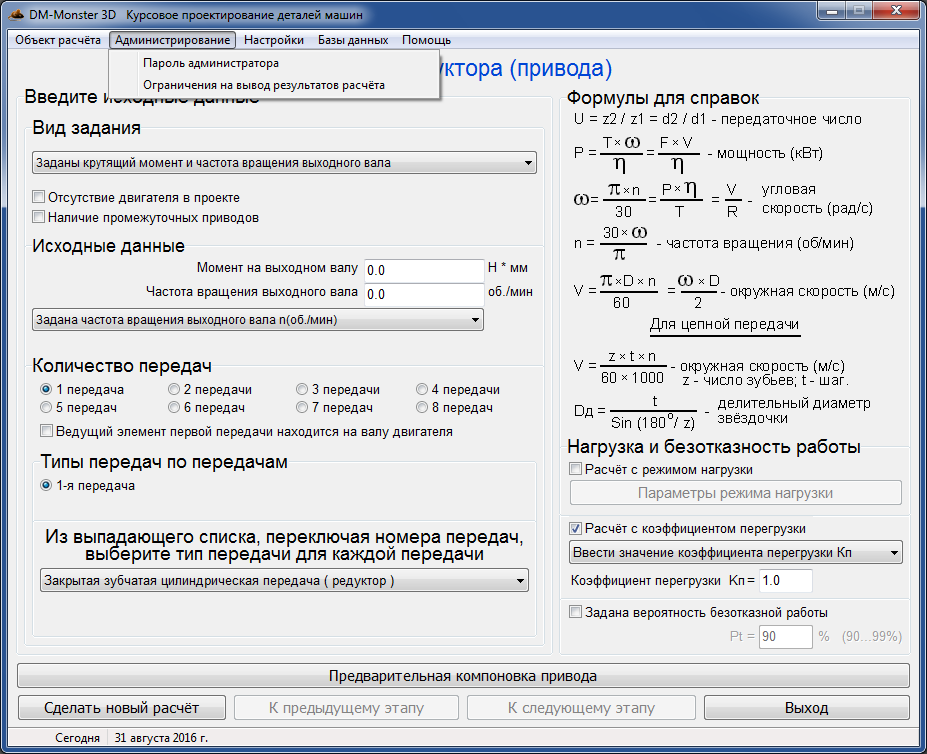The width and height of the screenshot is (927, 754).
Task: Maximize the DM-Monster 3D window
Action: pyautogui.click(x=859, y=11)
